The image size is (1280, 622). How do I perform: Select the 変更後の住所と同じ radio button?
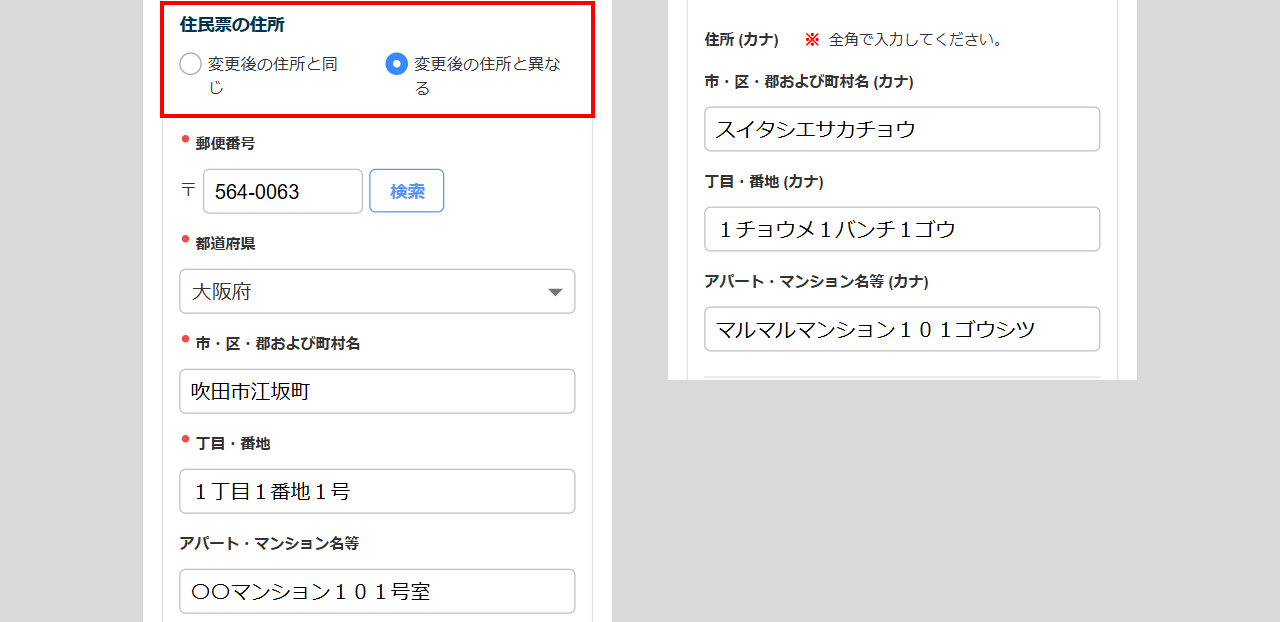(191, 65)
